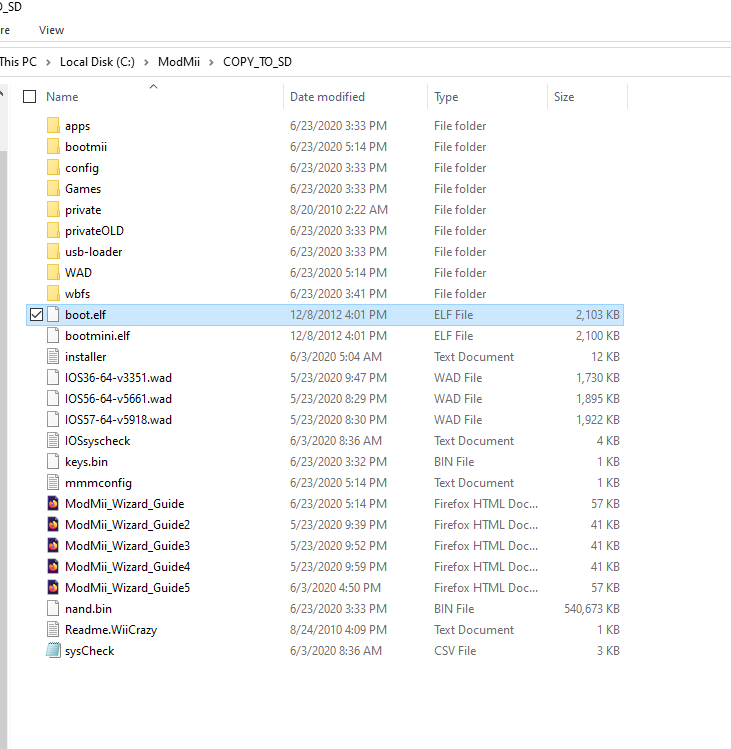This screenshot has width=731, height=749.
Task: Select ModMii_Wizard_Guide5 file name
Action: click(x=128, y=588)
